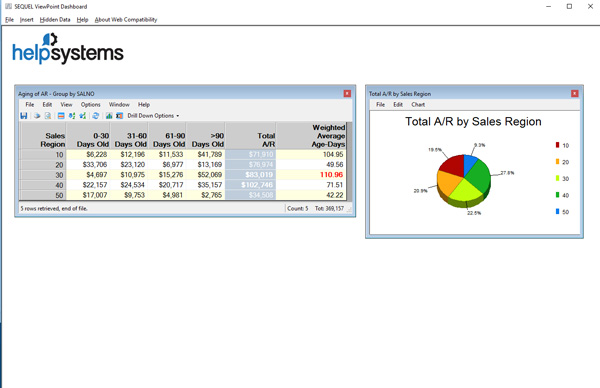The width and height of the screenshot is (600, 388).
Task: Click the Save icon in table toolbar
Action: pyautogui.click(x=24, y=116)
